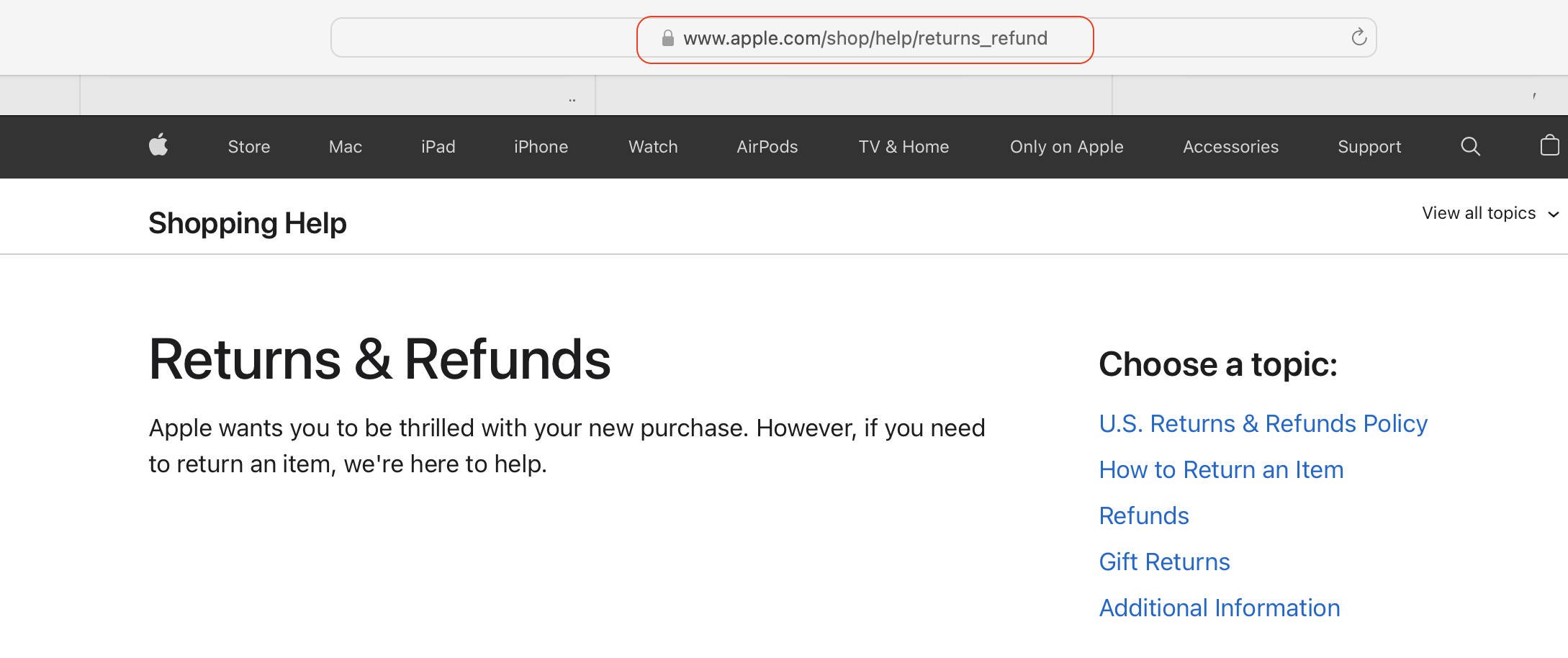The height and width of the screenshot is (658, 1568).
Task: Open the search icon
Action: [x=1470, y=146]
